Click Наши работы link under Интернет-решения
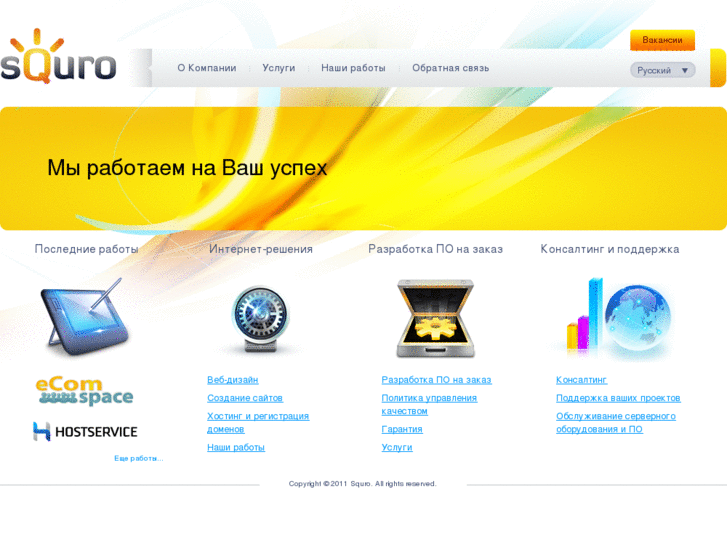727x545 pixels. [236, 447]
